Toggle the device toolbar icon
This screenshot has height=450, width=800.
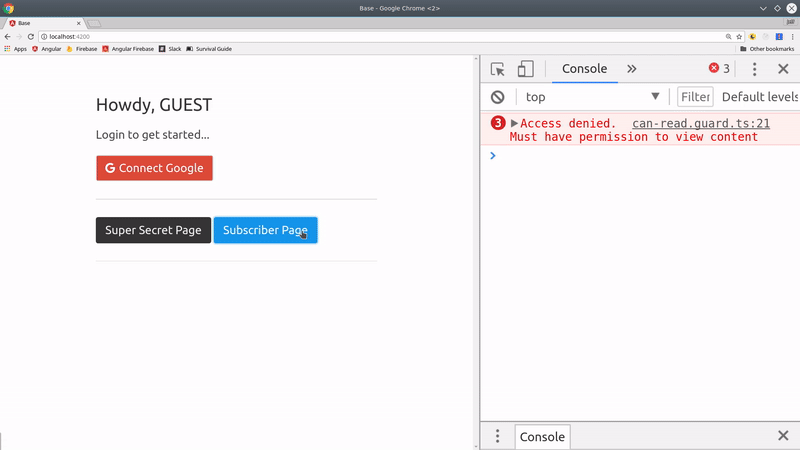pyautogui.click(x=525, y=69)
